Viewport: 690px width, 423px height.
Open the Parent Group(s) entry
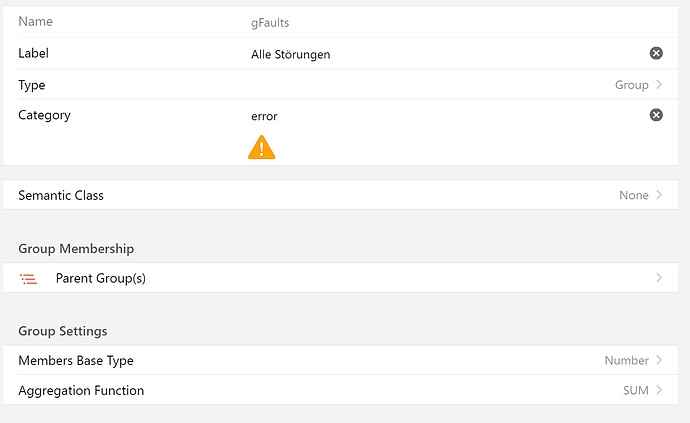[101, 278]
